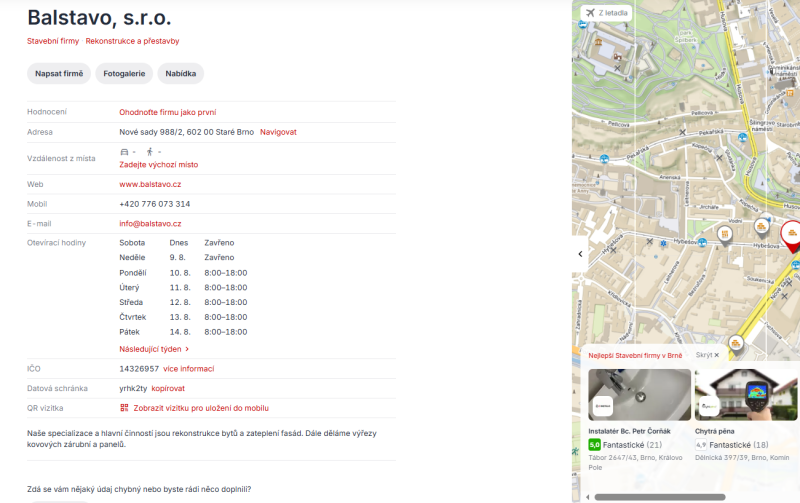Click the Fantastické (21) rating text
The height and width of the screenshot is (503, 800).
(x=632, y=445)
